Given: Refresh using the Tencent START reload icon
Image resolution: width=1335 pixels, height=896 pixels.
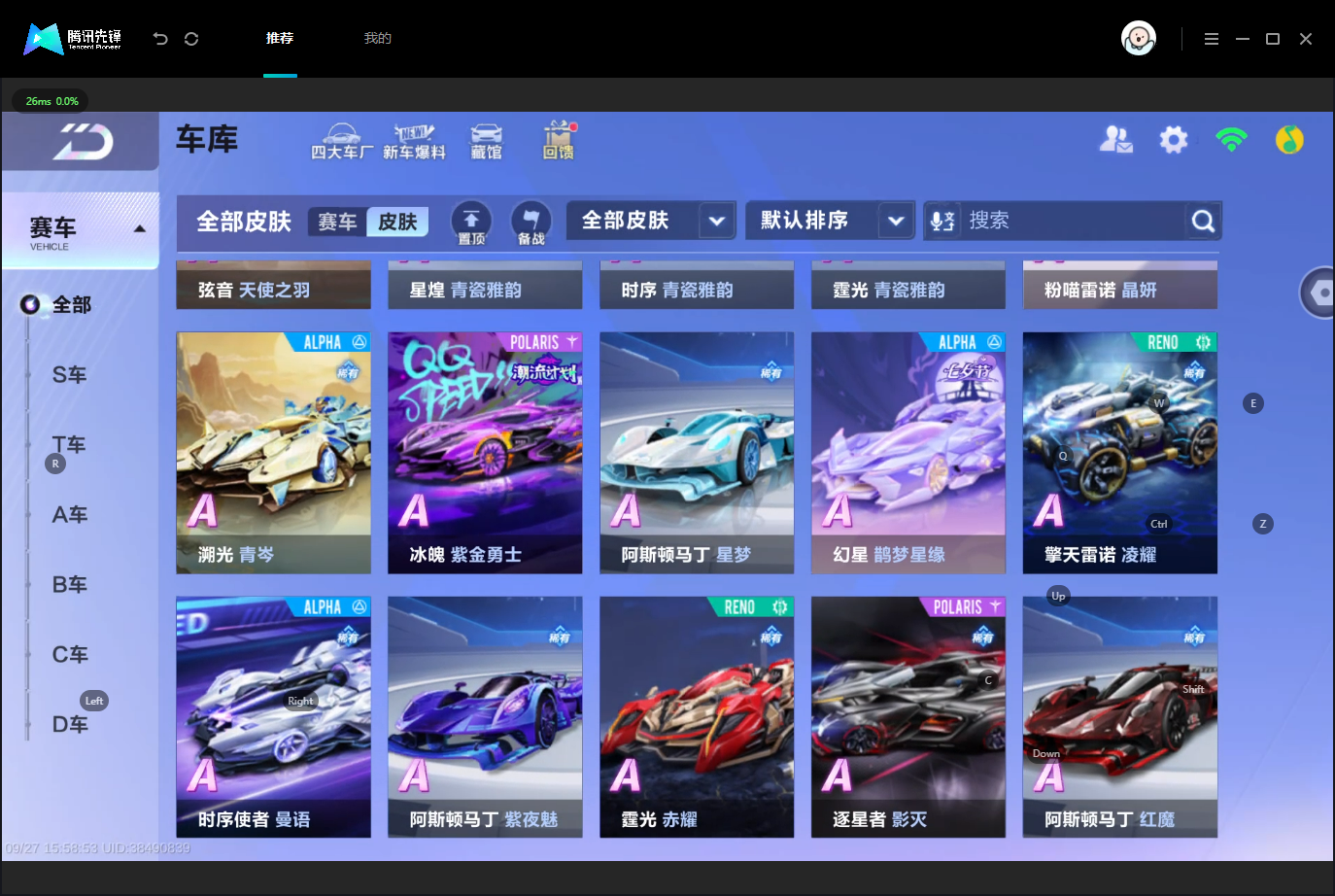Looking at the screenshot, I should tap(191, 39).
